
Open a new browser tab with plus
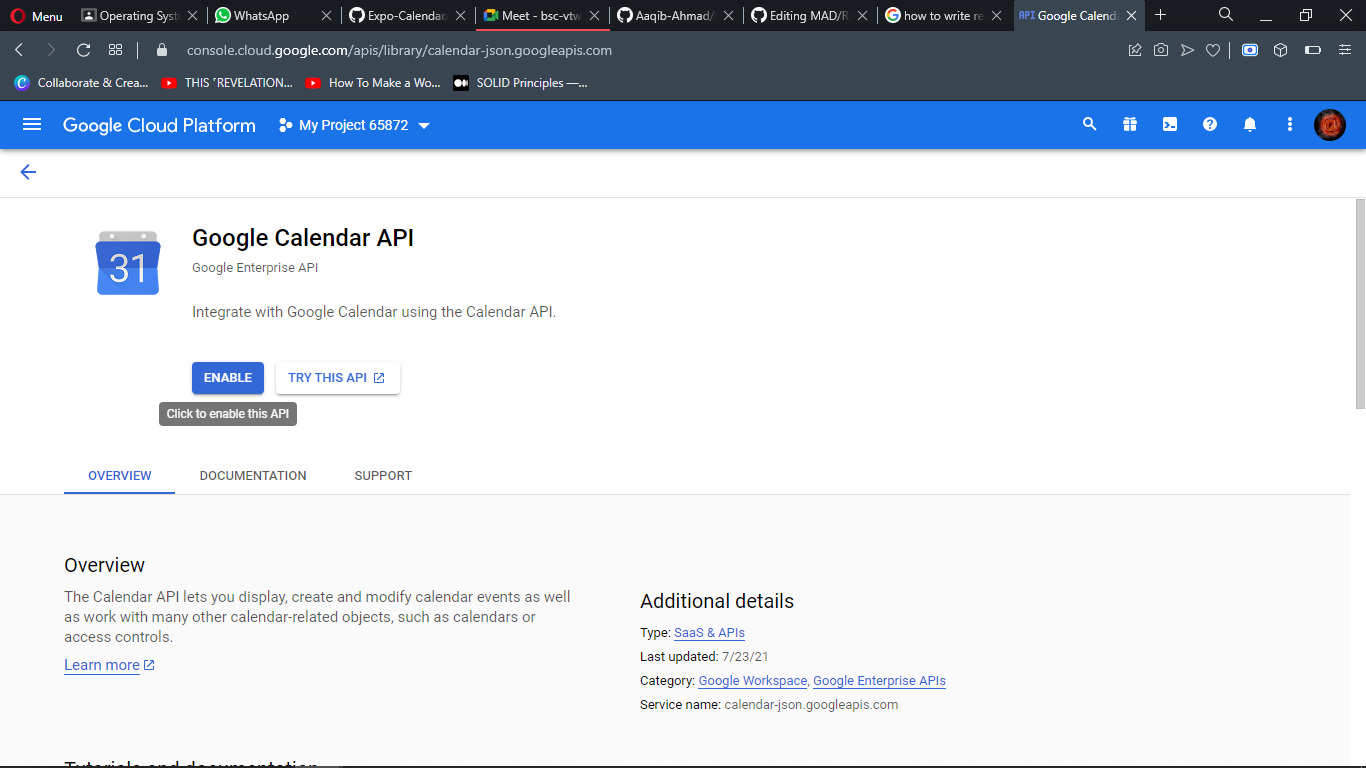point(1160,15)
